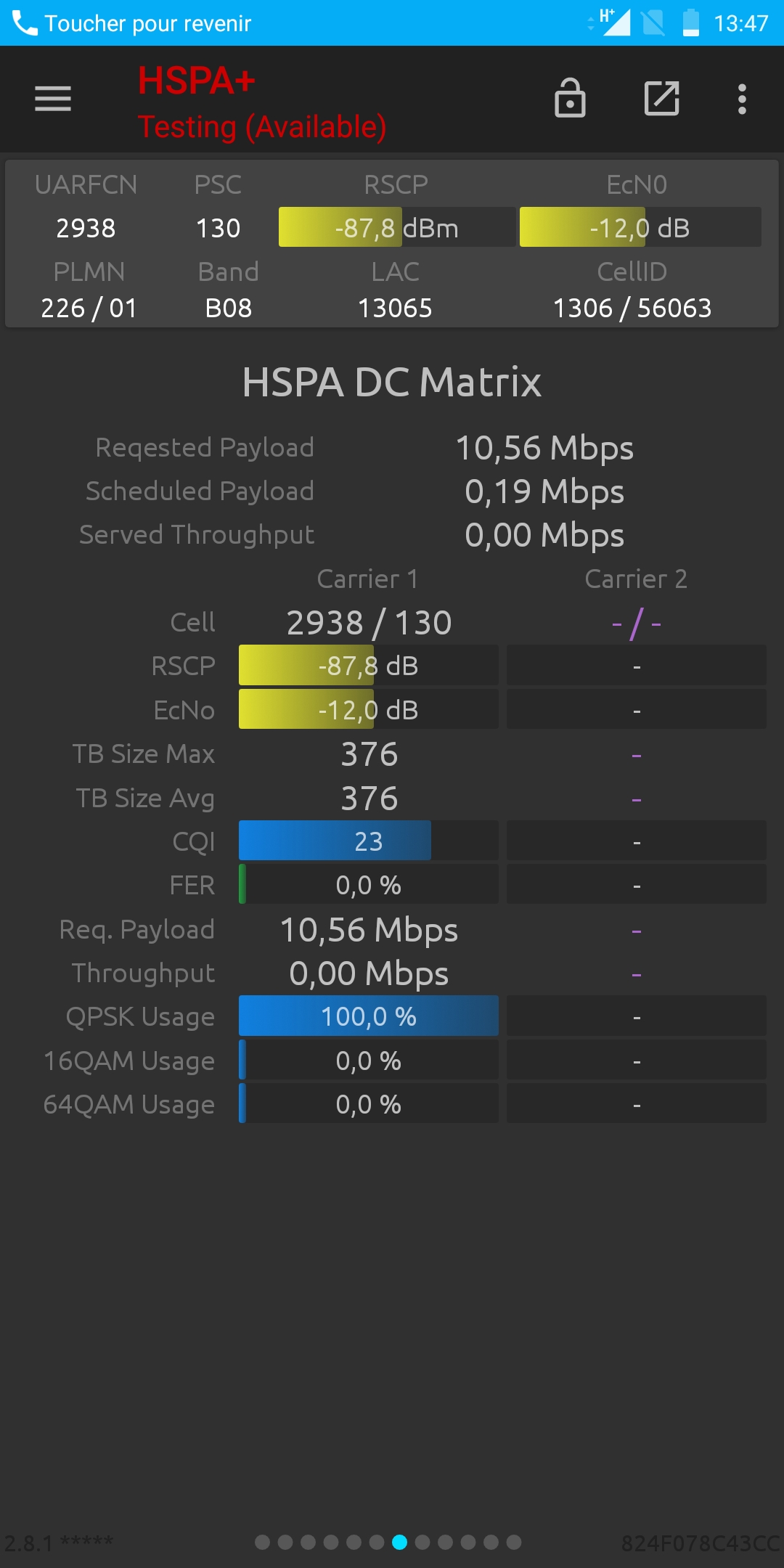The height and width of the screenshot is (1568, 784).
Task: Tap the QPSK Usage 100,0 % bar
Action: (x=369, y=1016)
